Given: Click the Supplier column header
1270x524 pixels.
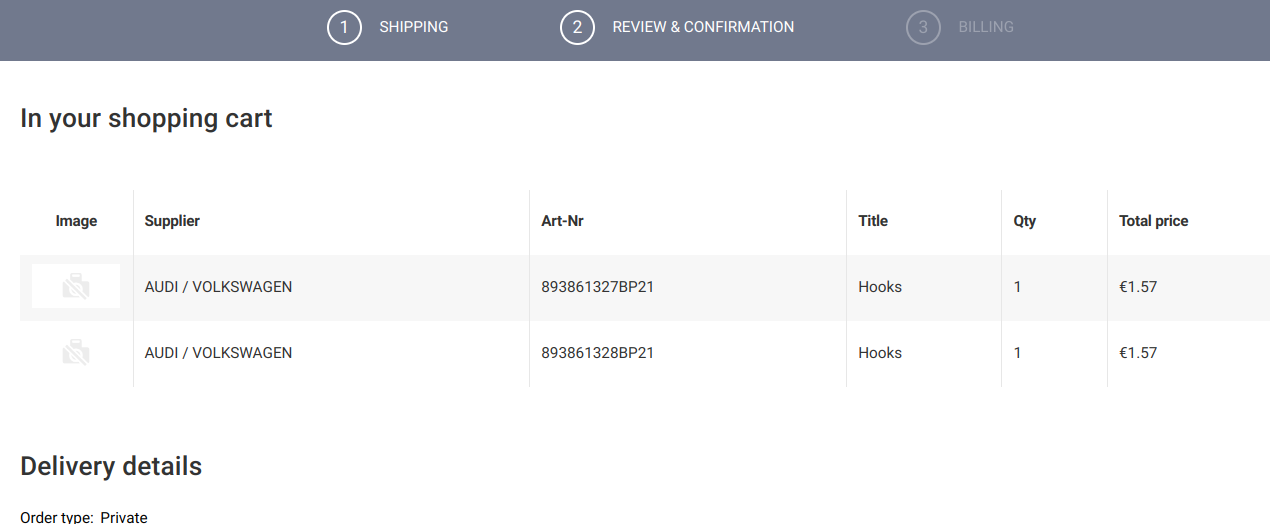Looking at the screenshot, I should 172,221.
